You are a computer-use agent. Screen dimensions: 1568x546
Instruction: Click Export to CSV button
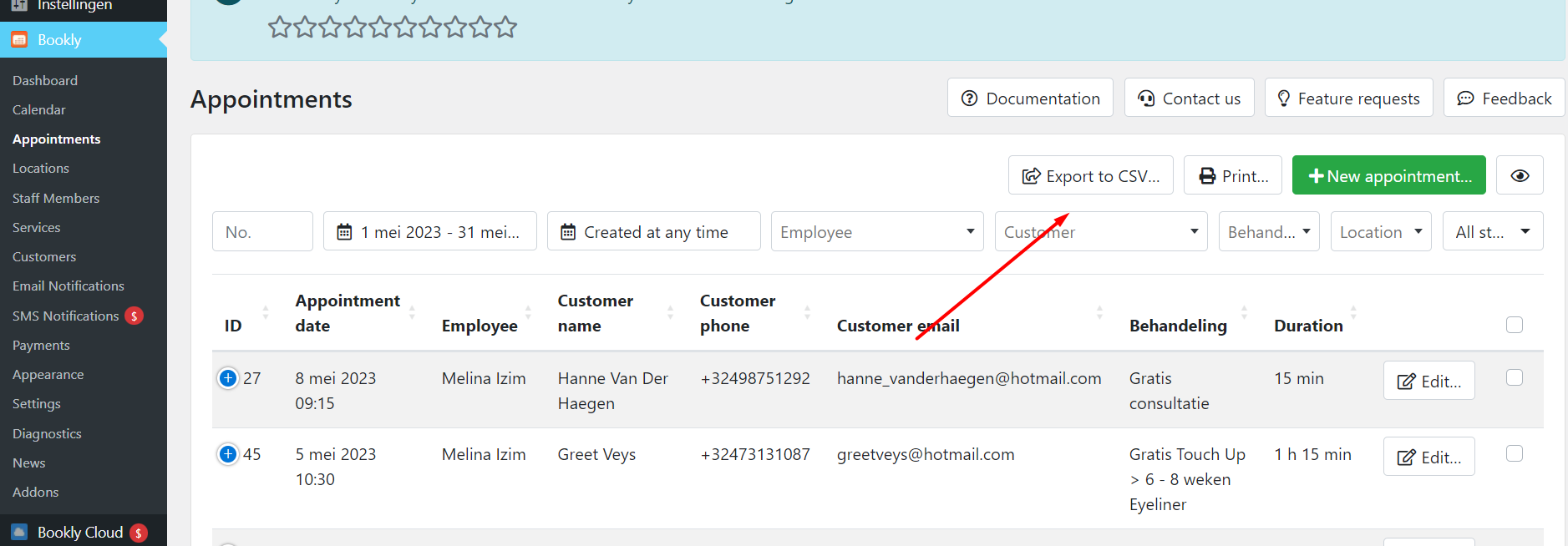point(1090,175)
